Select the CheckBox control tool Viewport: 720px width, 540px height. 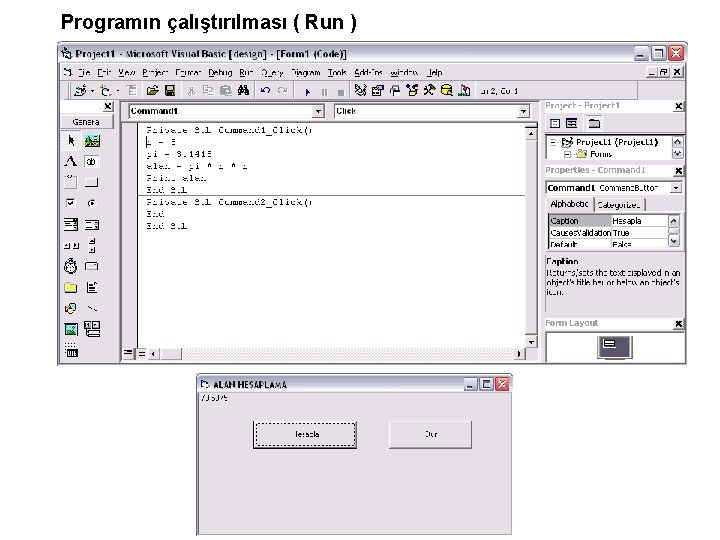click(x=71, y=203)
